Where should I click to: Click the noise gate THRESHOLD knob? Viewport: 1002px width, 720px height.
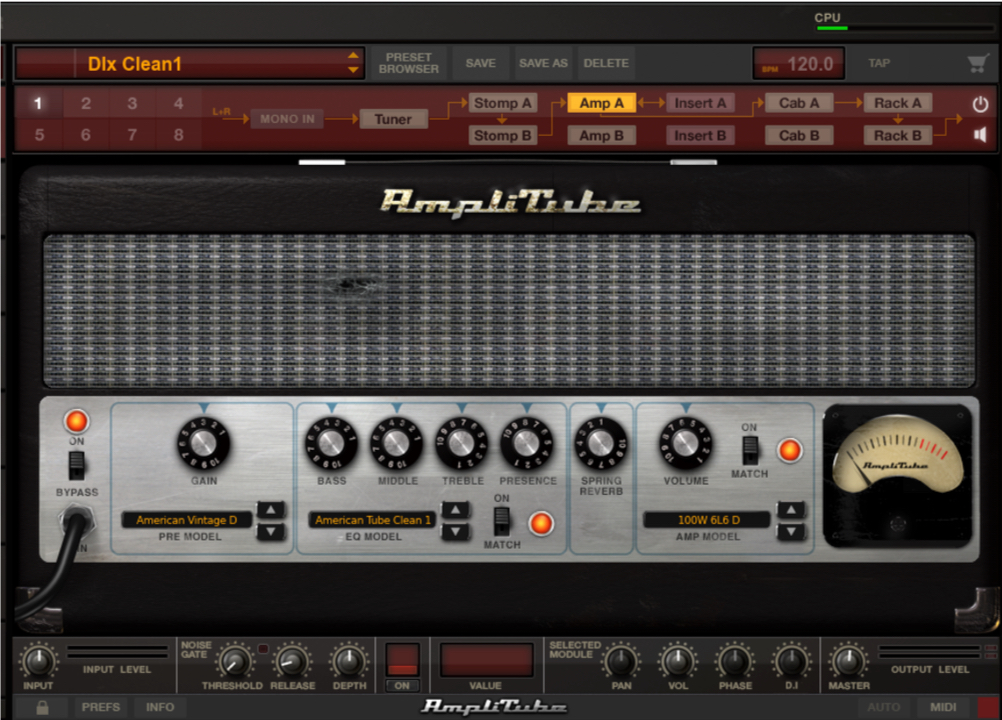[234, 662]
